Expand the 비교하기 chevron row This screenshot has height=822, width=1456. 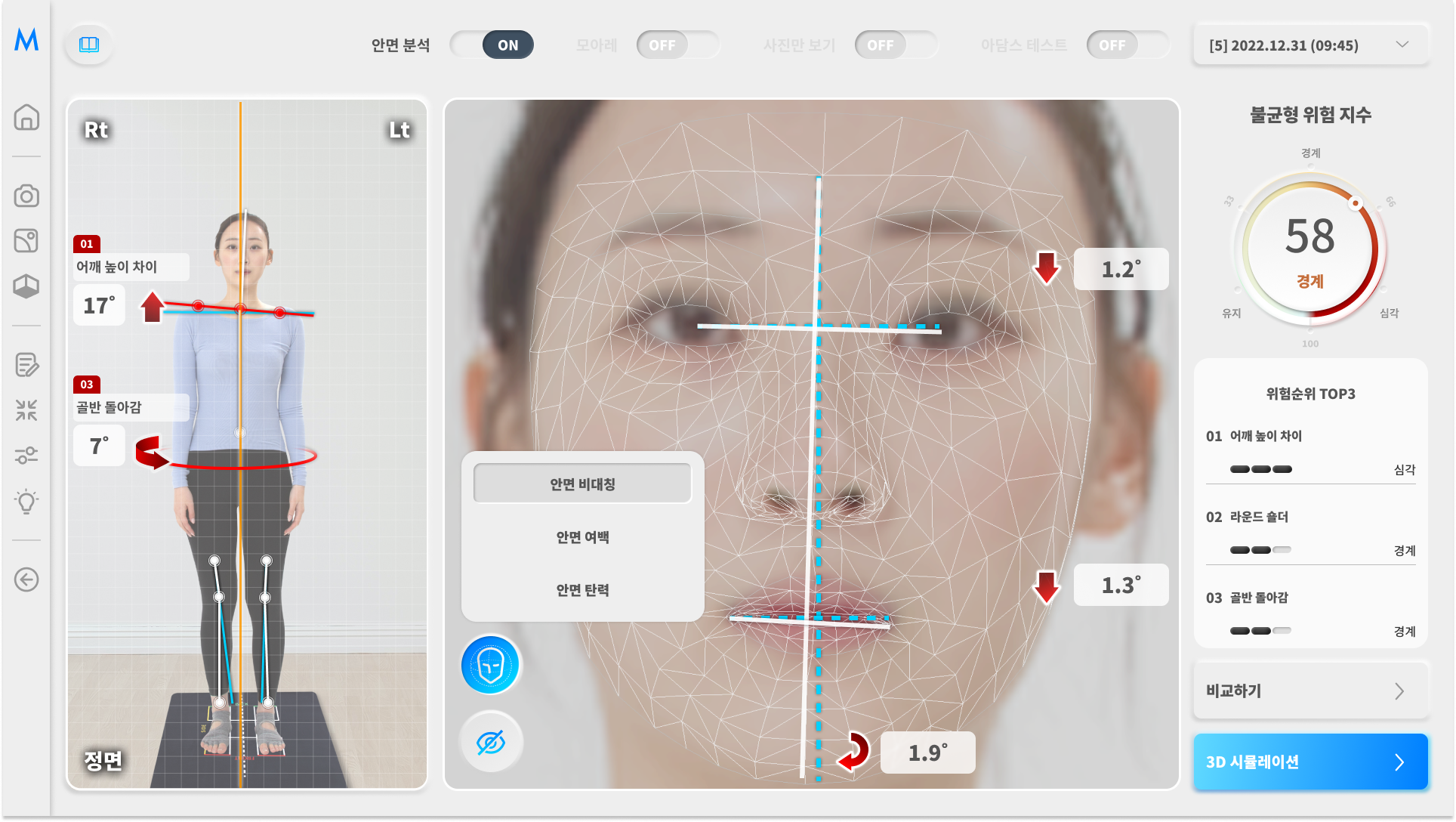[x=1310, y=691]
